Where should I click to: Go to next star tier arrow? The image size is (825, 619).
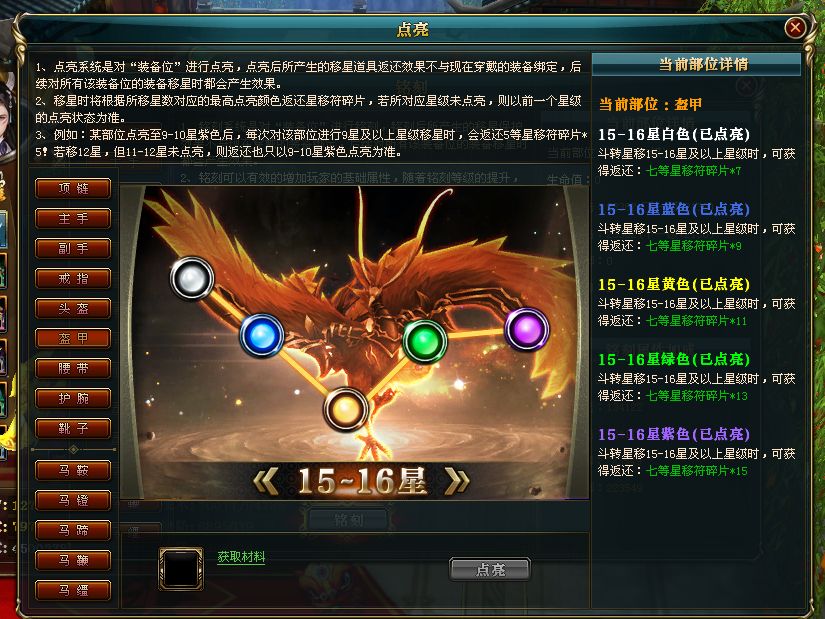click(457, 481)
